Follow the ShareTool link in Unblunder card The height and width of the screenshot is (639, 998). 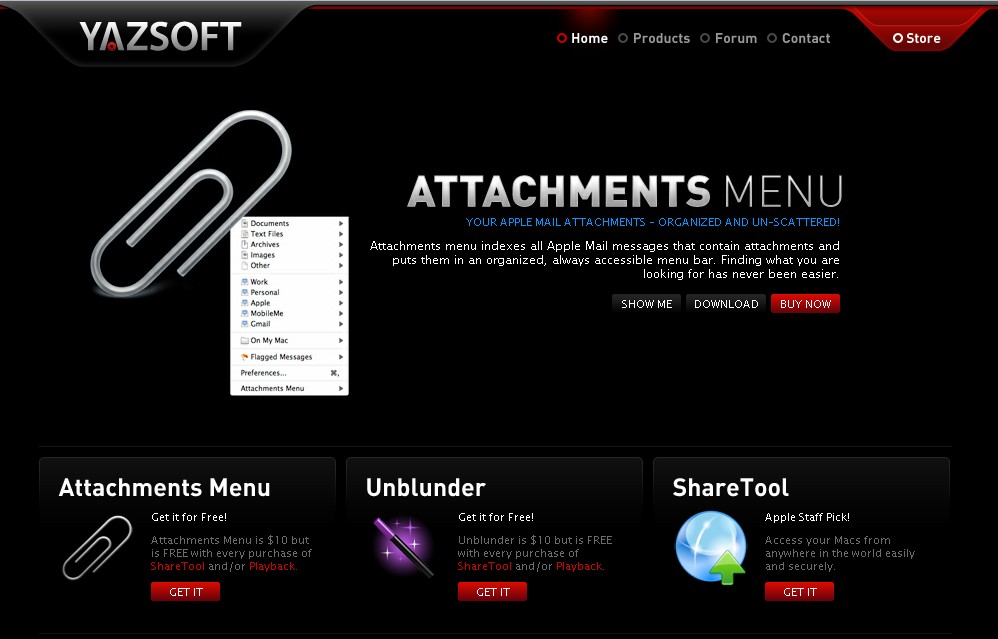click(484, 566)
